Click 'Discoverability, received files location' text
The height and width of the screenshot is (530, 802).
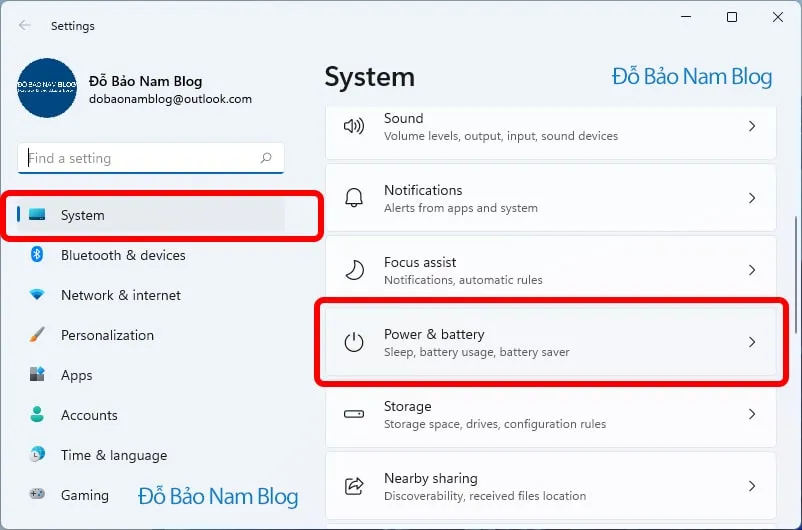[x=485, y=496]
